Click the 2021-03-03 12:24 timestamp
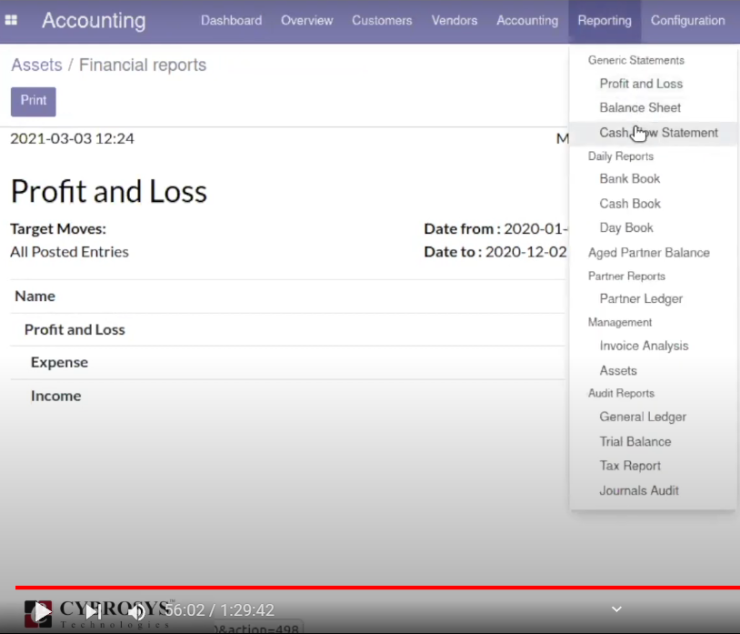Image resolution: width=740 pixels, height=634 pixels. click(x=72, y=138)
